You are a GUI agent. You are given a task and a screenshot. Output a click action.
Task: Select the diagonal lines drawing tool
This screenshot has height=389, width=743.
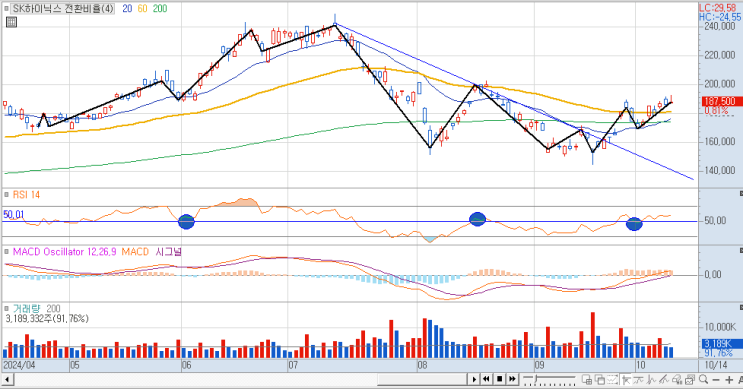coord(663,379)
